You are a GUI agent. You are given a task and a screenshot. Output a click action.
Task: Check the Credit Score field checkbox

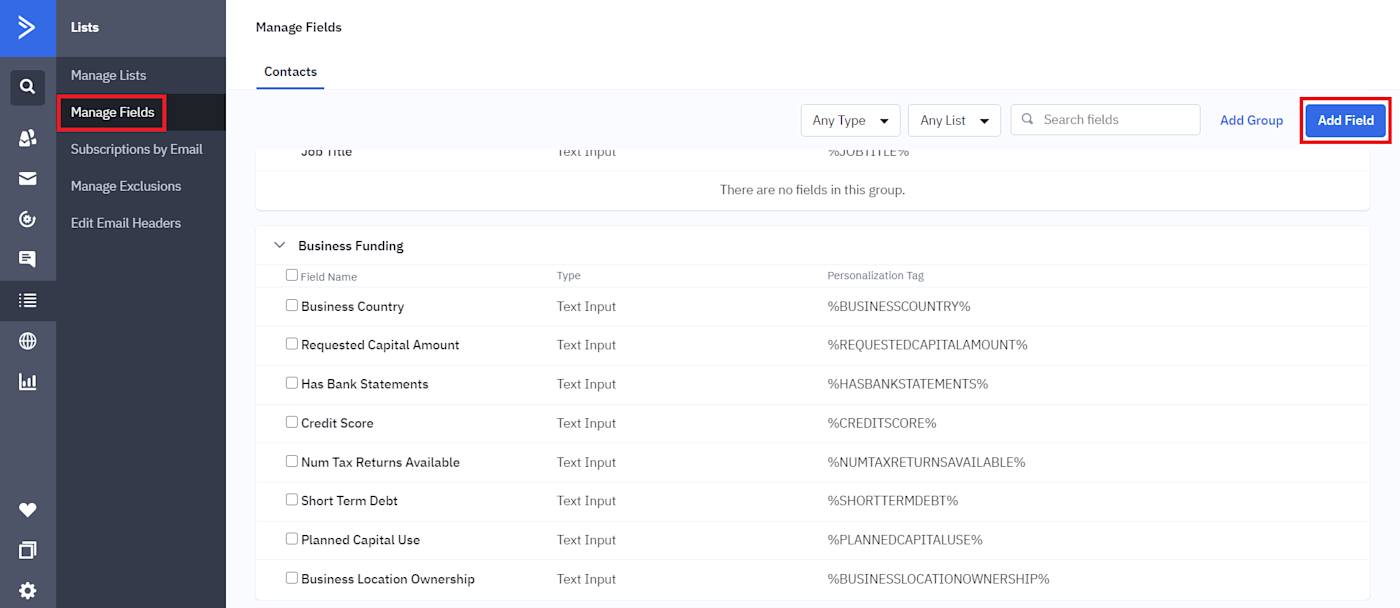point(292,422)
